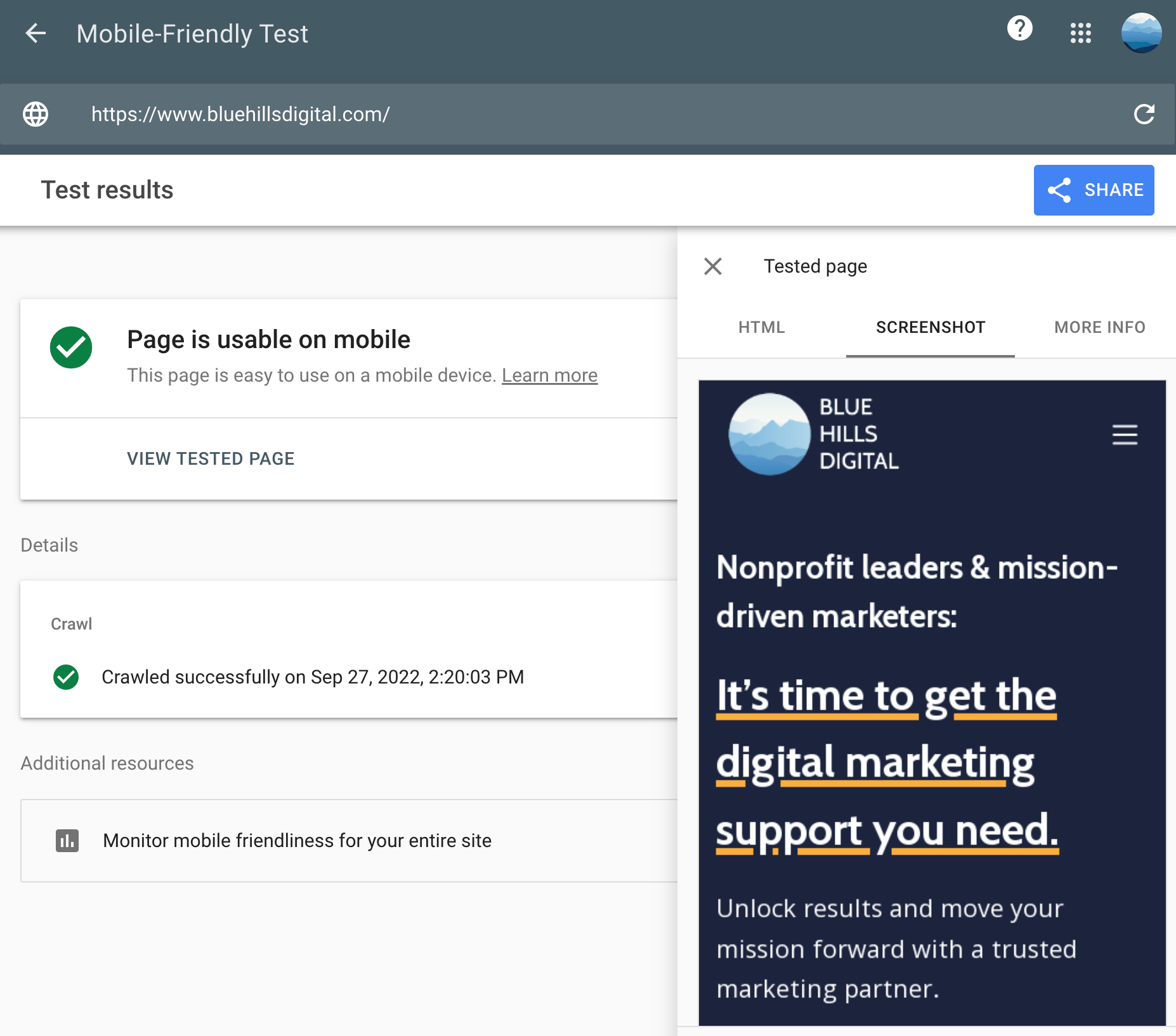Switch to the HTML tab
This screenshot has width=1176, height=1036.
click(x=761, y=327)
